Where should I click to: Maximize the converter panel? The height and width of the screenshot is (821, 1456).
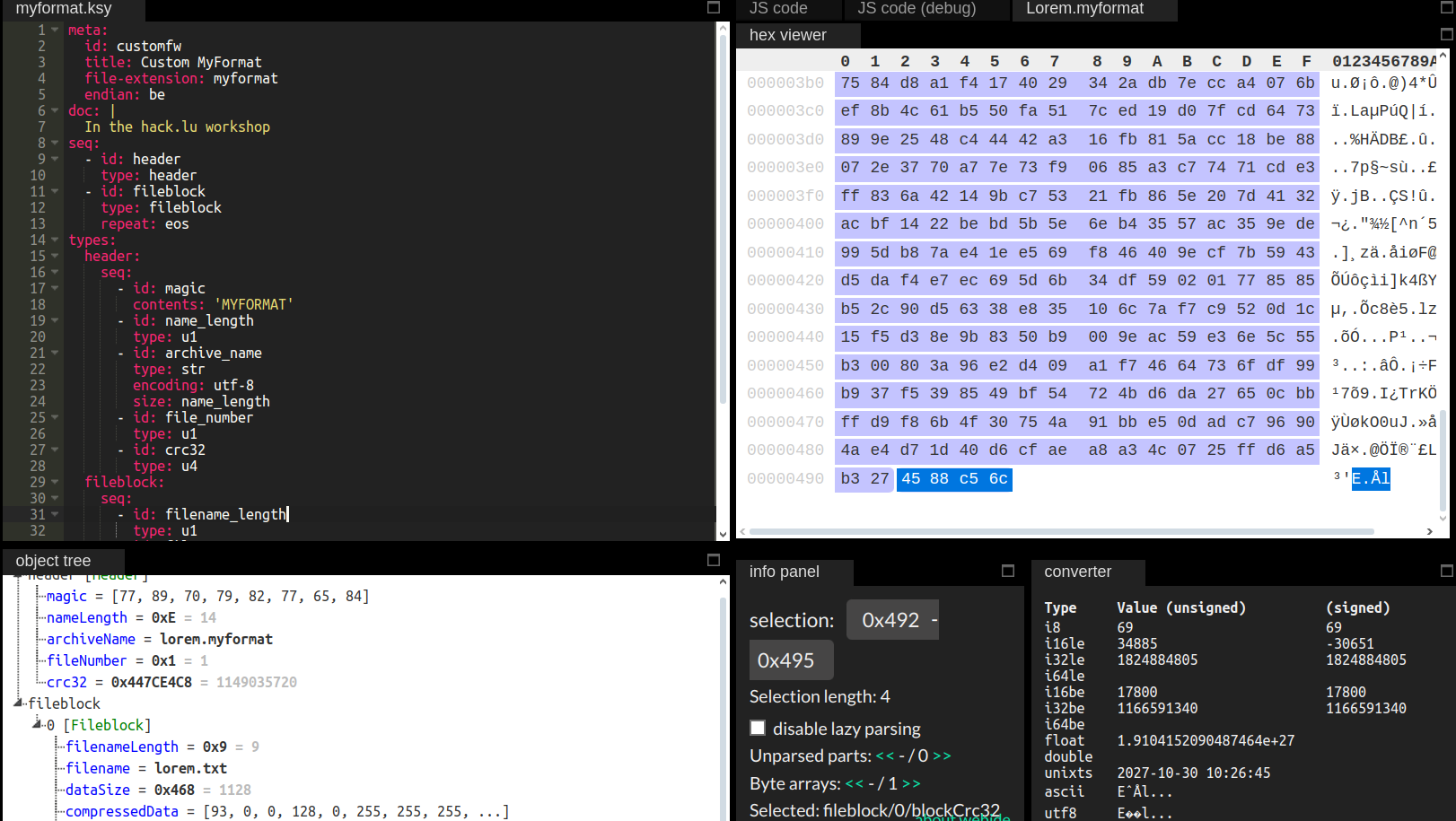click(1446, 571)
